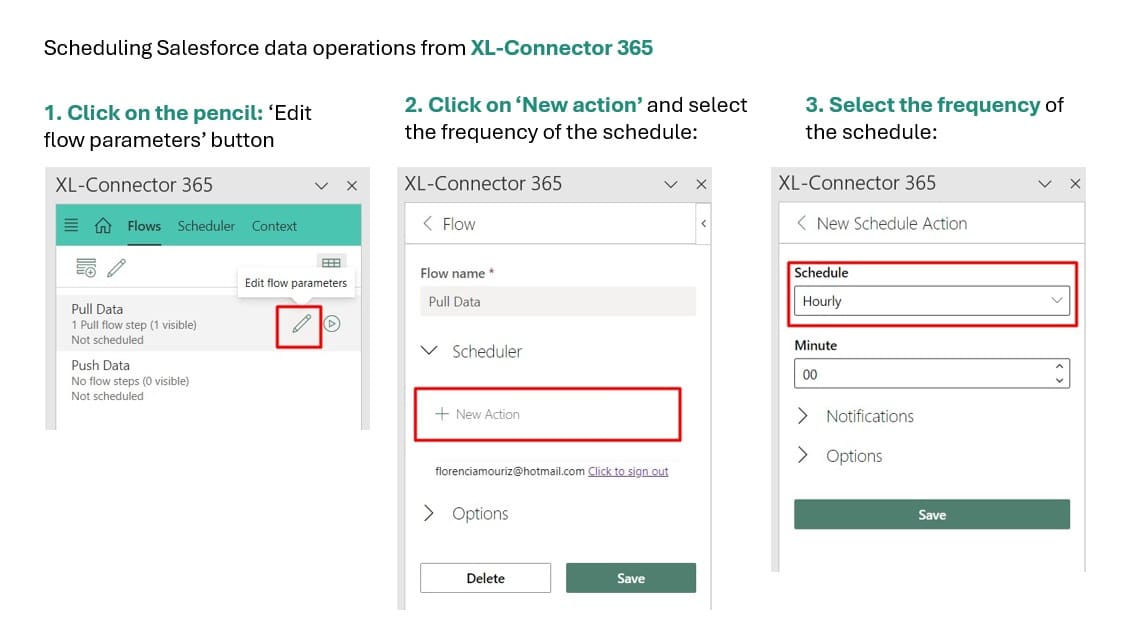Edit flow parameters for Pull Data

tap(299, 324)
